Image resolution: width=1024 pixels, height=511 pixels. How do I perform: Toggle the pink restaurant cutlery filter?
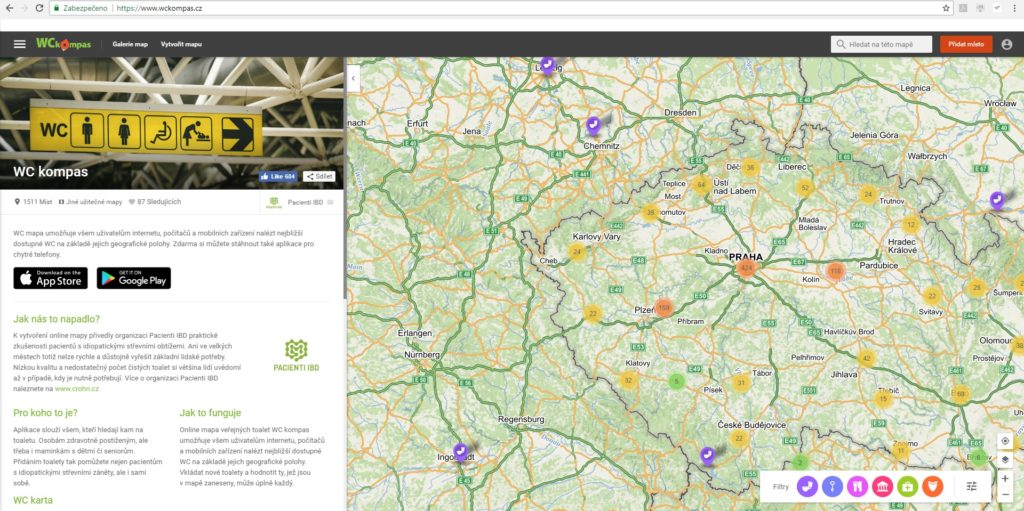(857, 486)
